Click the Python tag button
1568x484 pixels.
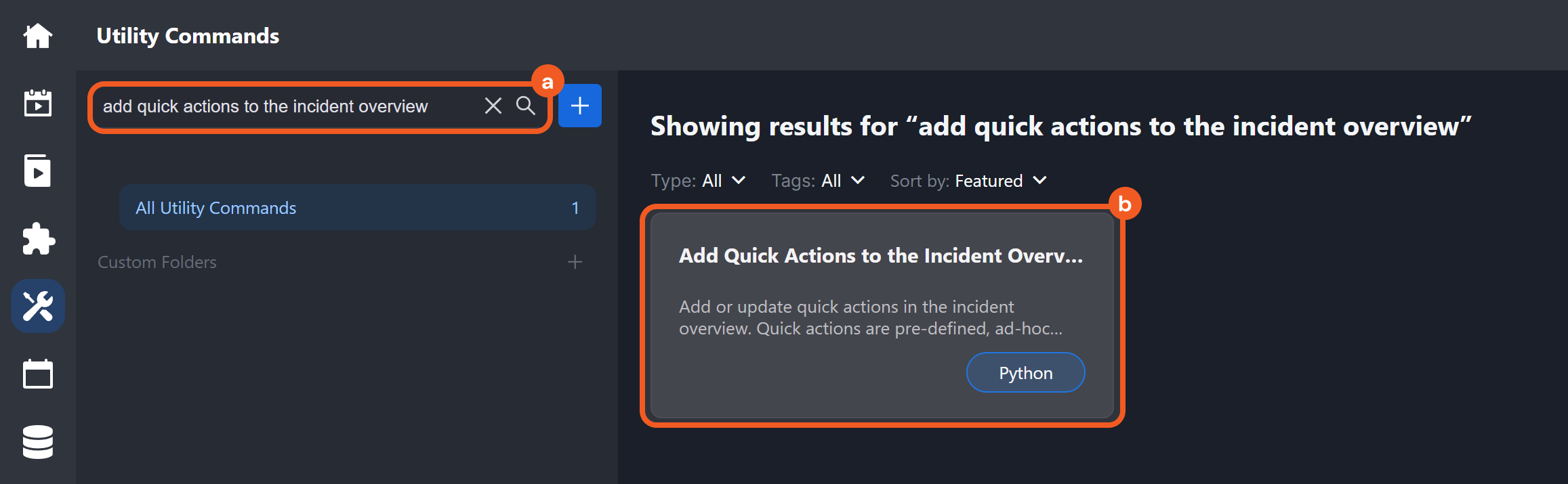[x=1026, y=372]
